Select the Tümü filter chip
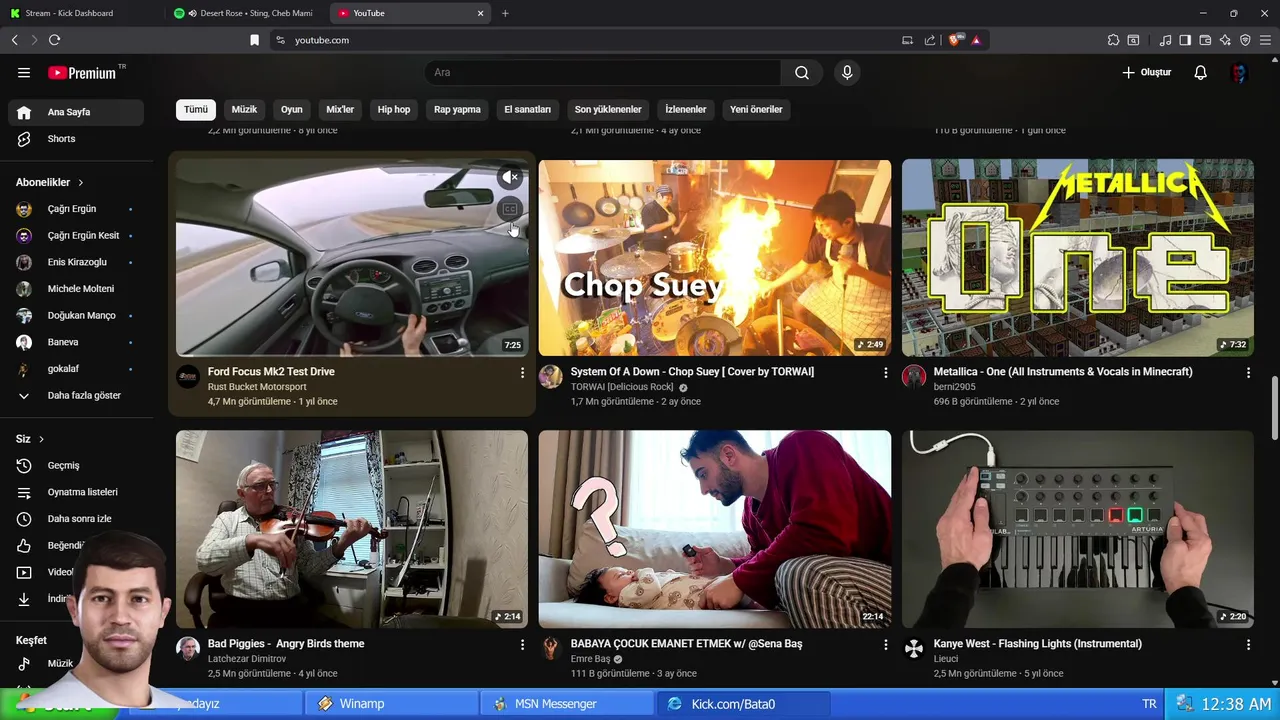The image size is (1280, 720). pos(196,110)
